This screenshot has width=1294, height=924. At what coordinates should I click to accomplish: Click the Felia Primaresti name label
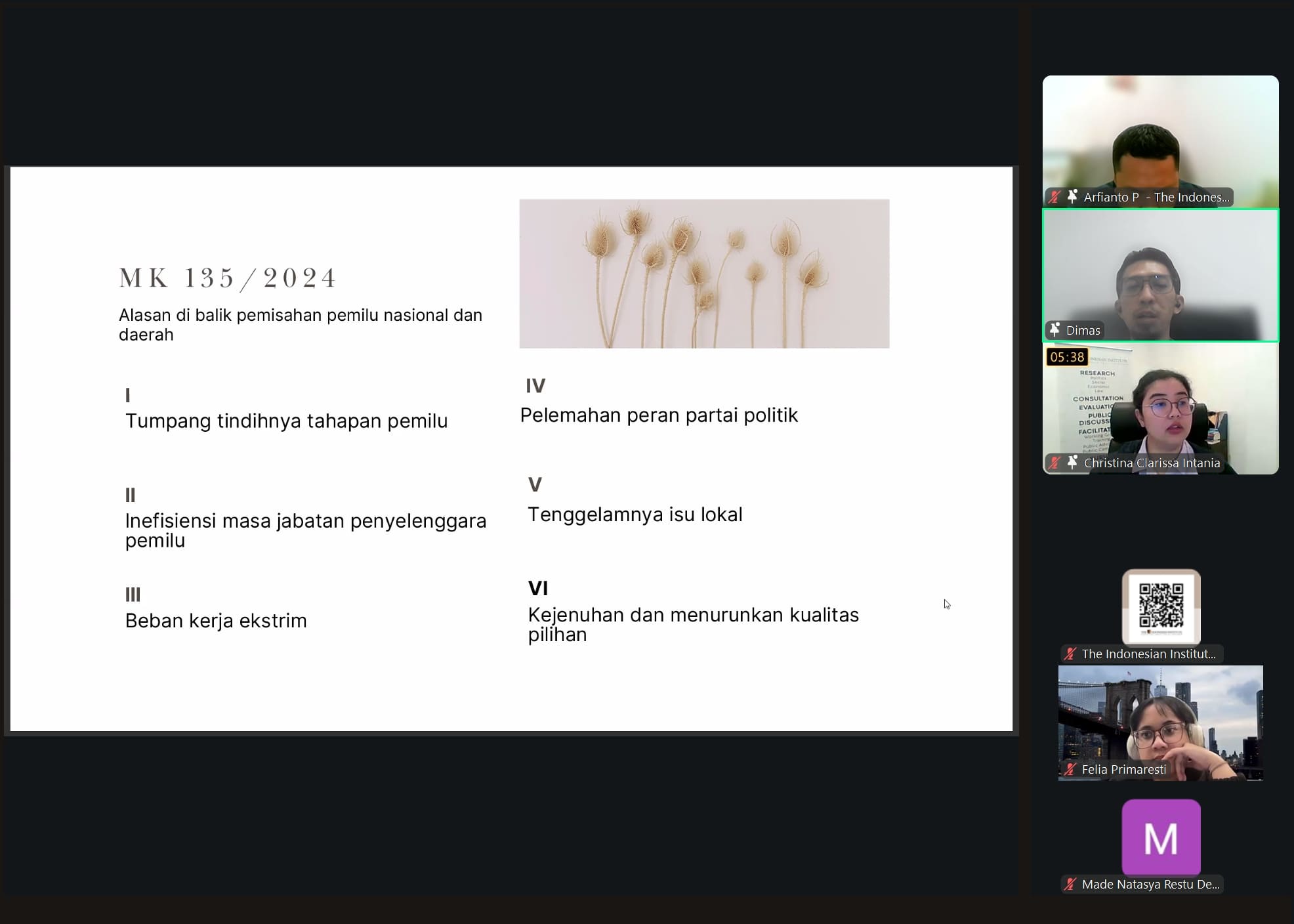point(1123,769)
